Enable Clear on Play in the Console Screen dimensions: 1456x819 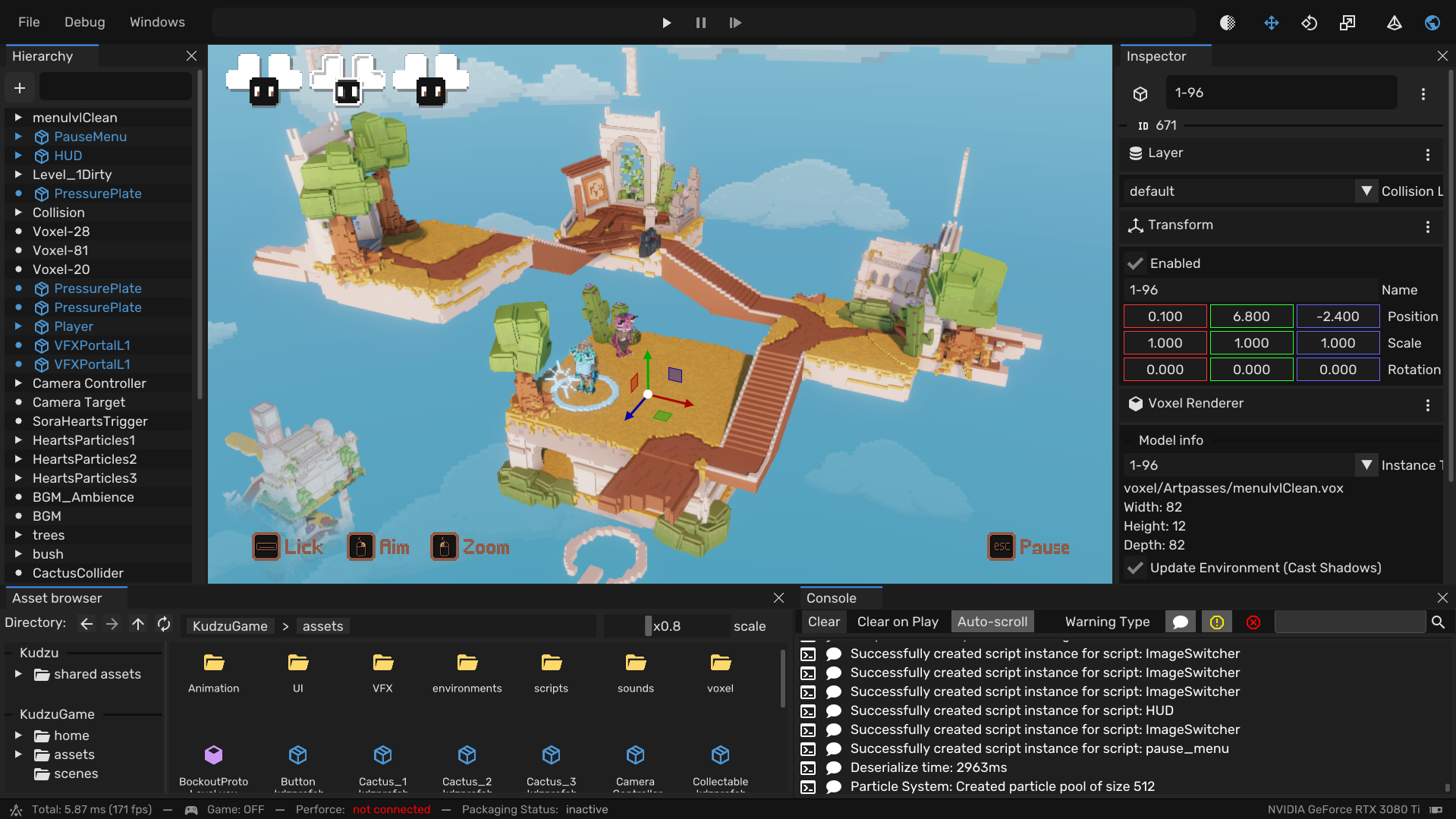tap(898, 621)
